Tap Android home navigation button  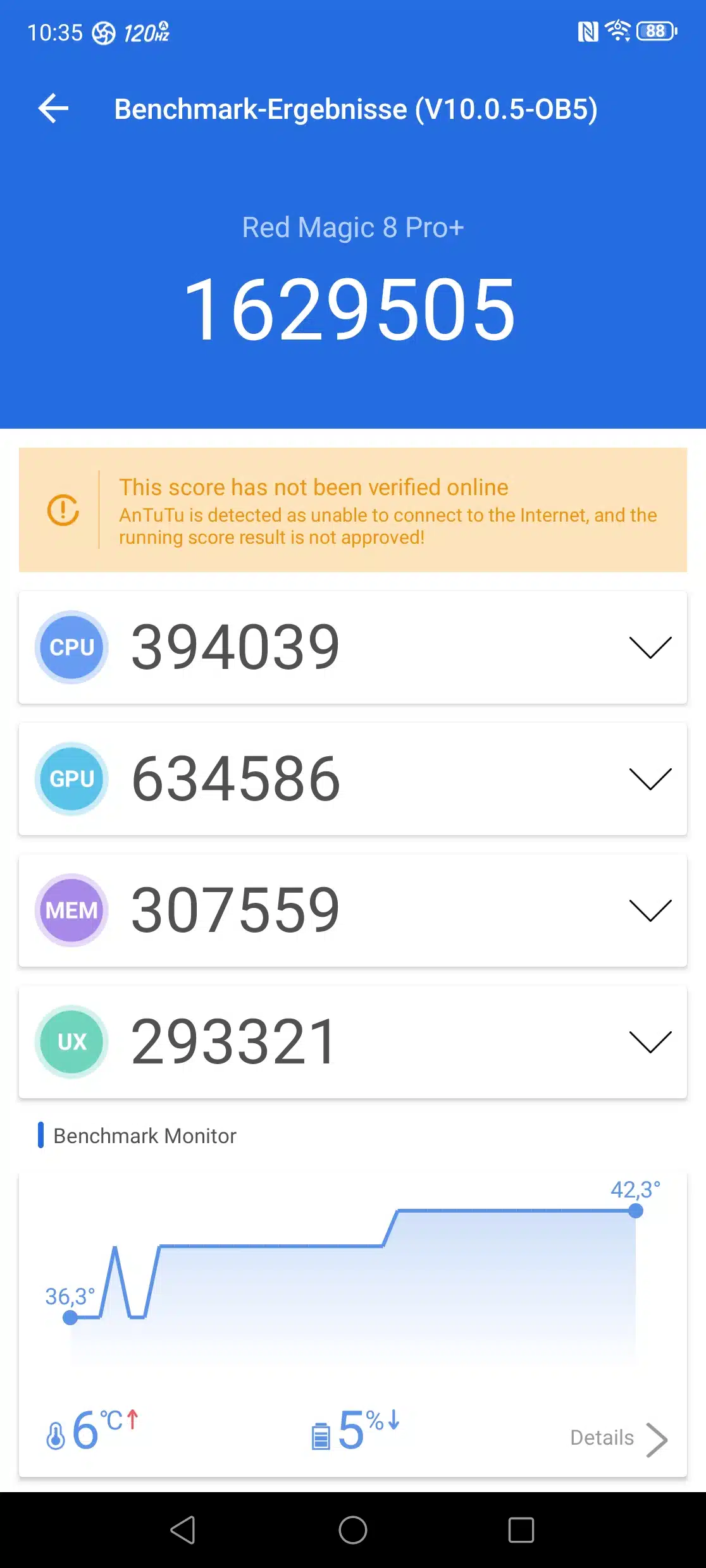[353, 1530]
